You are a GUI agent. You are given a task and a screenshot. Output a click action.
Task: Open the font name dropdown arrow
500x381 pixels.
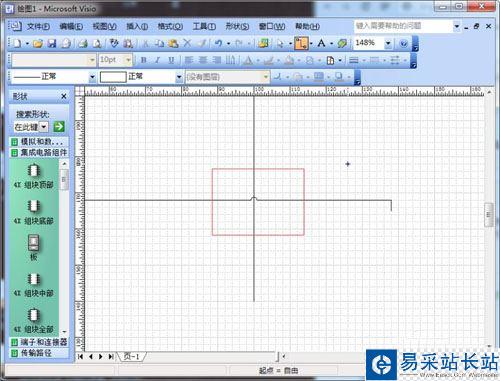click(x=92, y=60)
